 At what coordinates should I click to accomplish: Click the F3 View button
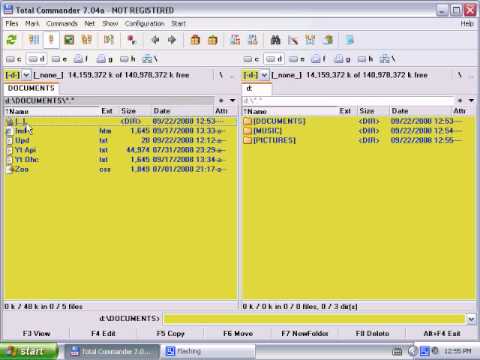click(36, 333)
